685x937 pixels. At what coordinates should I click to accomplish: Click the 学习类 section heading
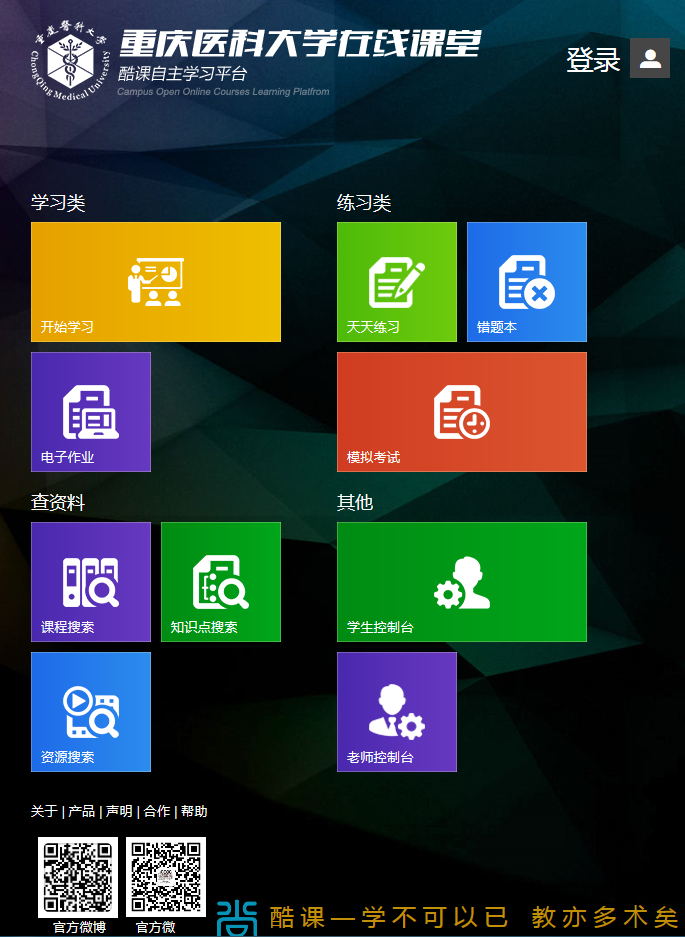point(58,203)
